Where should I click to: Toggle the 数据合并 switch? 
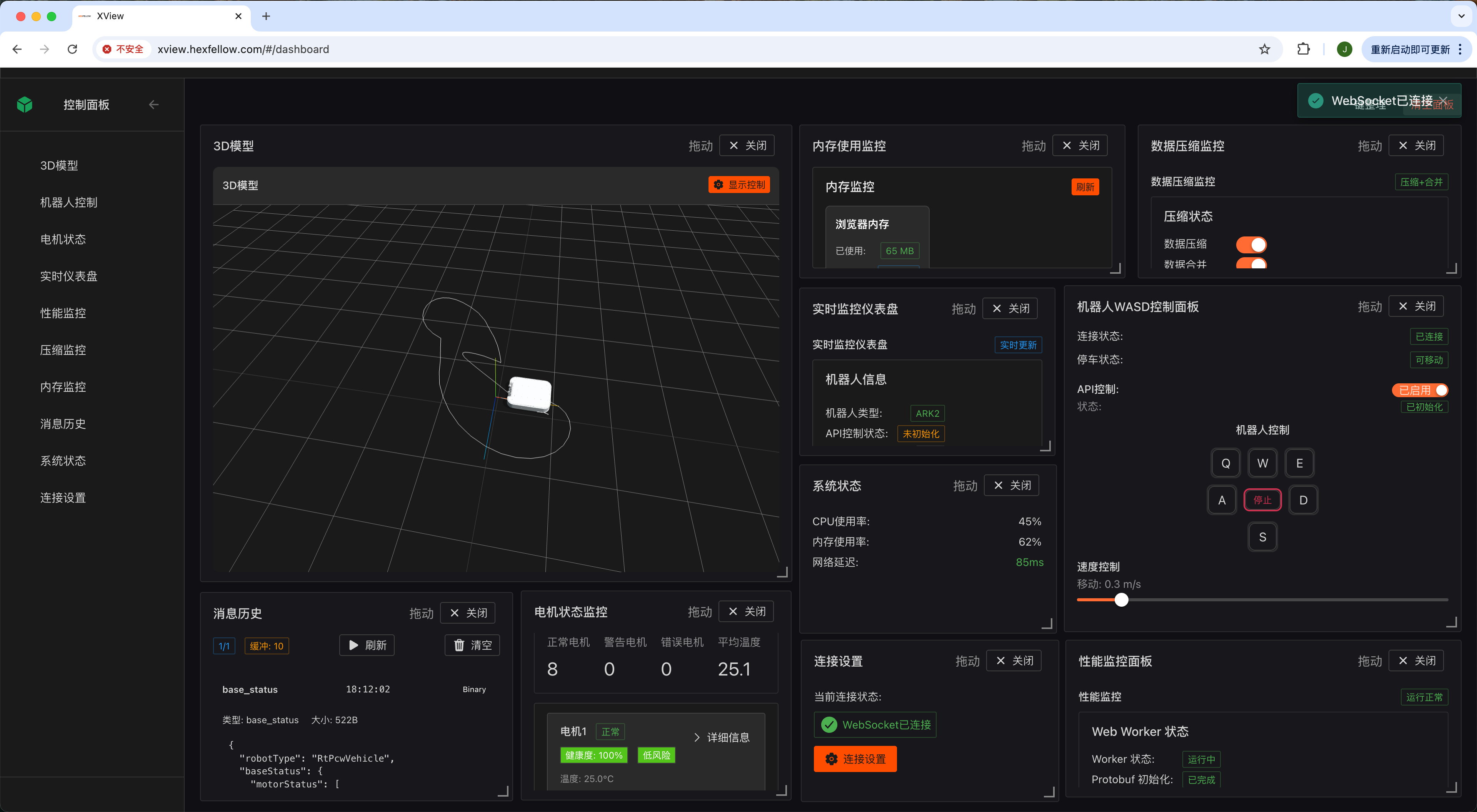pos(1251,263)
